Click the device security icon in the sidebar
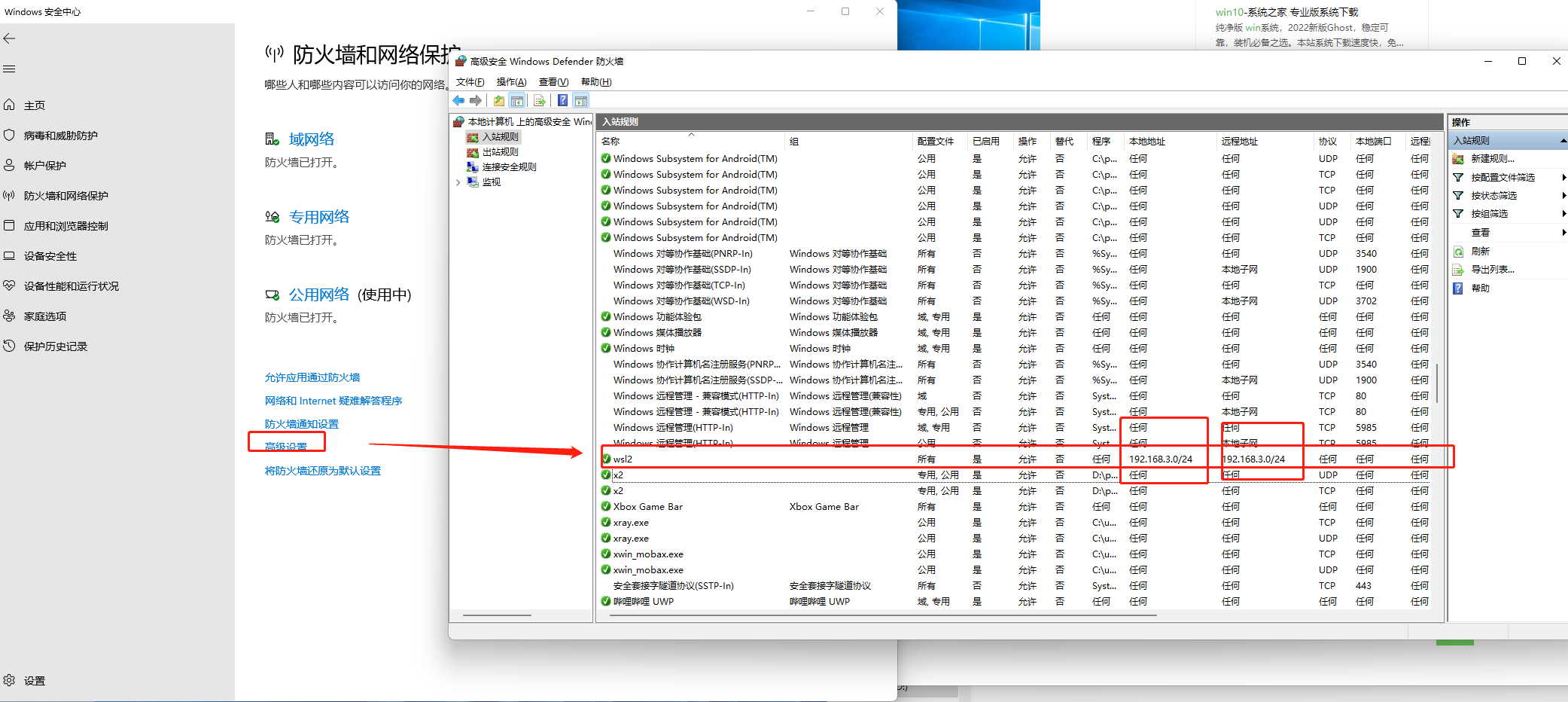1568x702 pixels. click(x=9, y=255)
